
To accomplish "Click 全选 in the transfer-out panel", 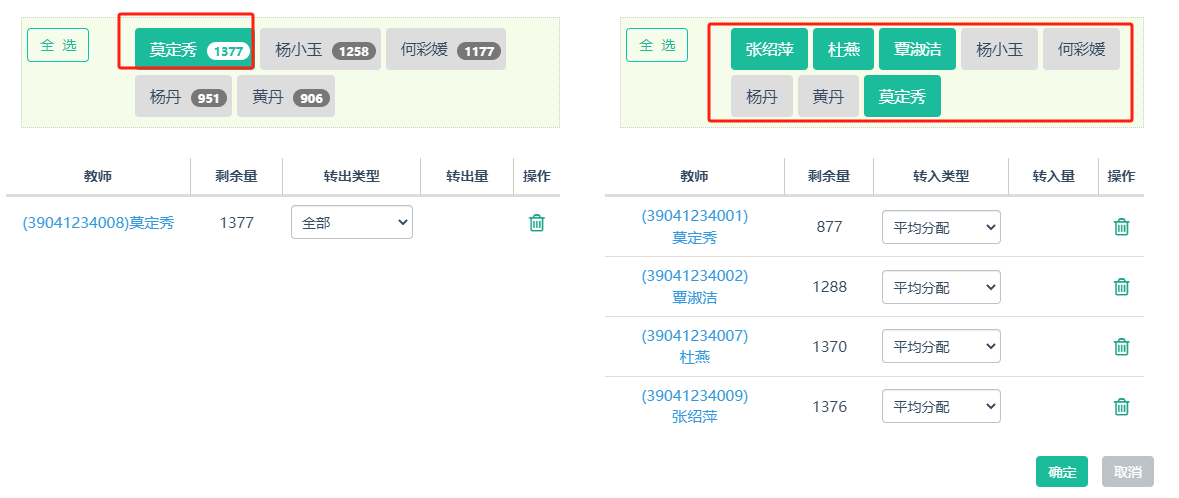I will [58, 45].
